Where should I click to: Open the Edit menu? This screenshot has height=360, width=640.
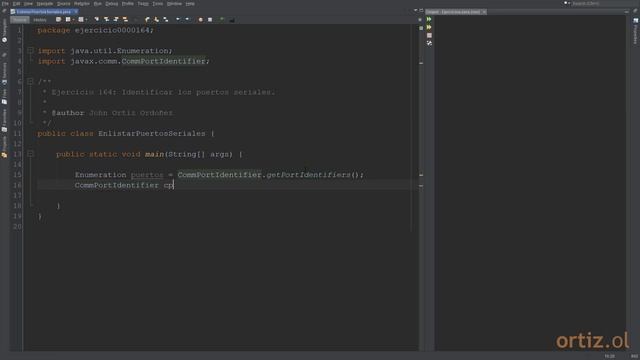click(16, 4)
